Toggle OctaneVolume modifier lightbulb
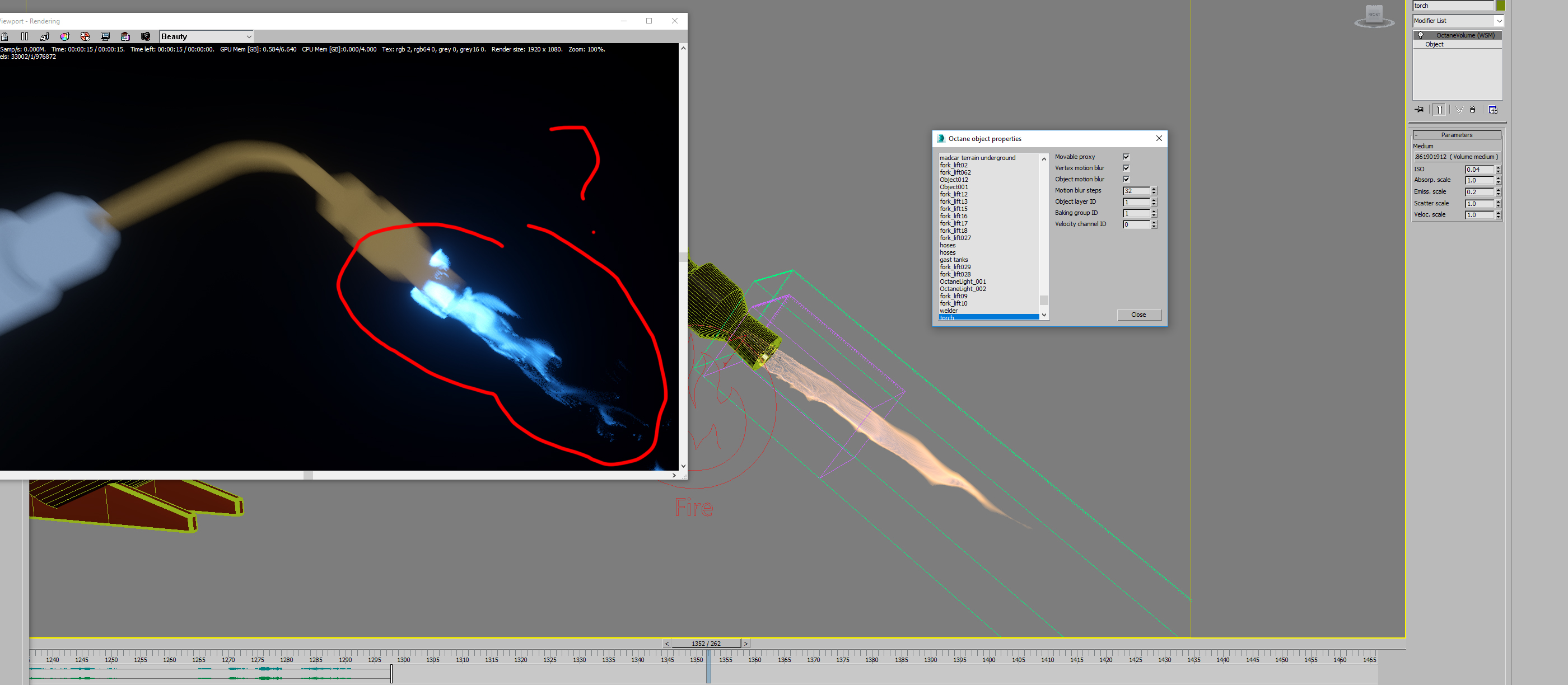Screen dimensions: 1568x685 pyautogui.click(x=1421, y=35)
